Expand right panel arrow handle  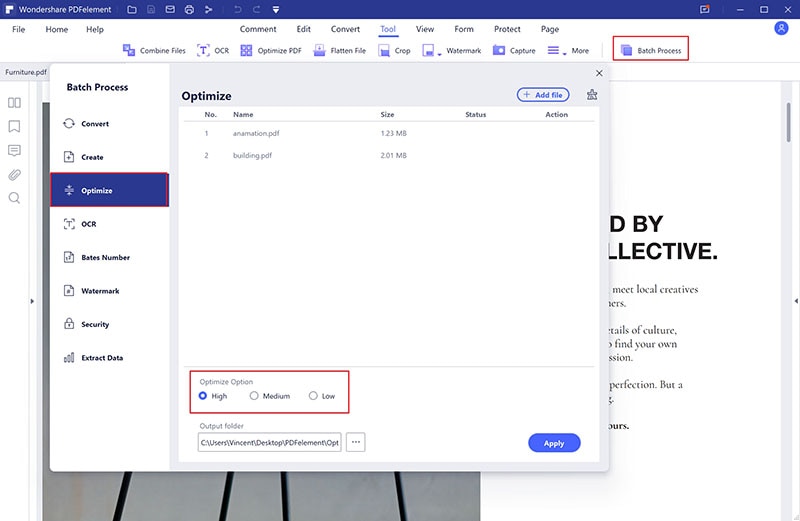[x=796, y=301]
